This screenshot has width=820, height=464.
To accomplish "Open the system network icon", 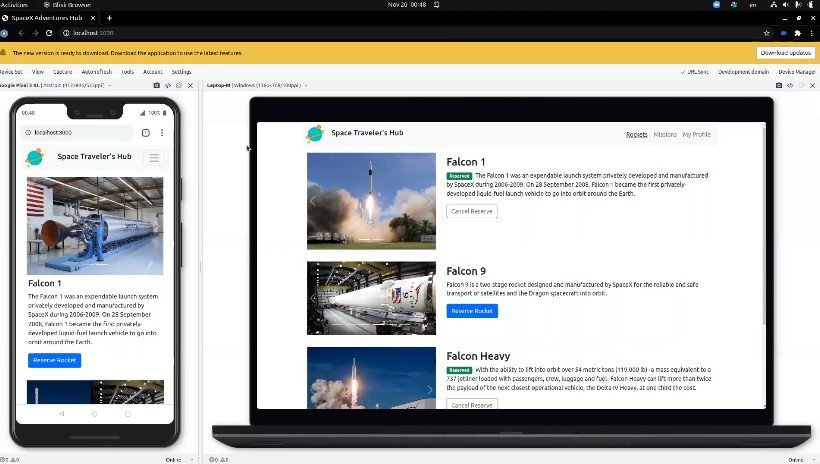I will click(x=773, y=4).
